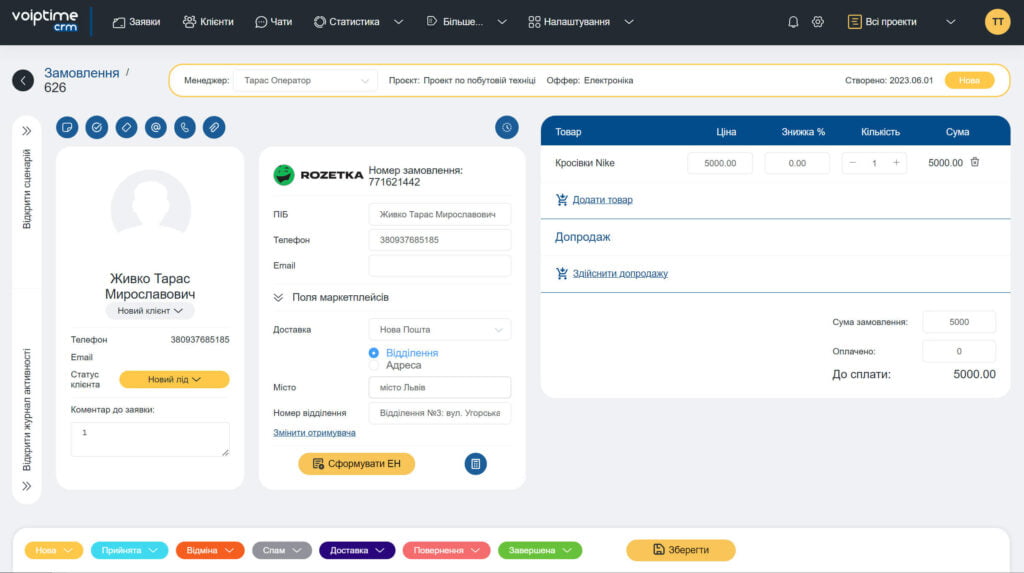The width and height of the screenshot is (1024, 573).
Task: Expand the Налаштування menu
Action: click(x=581, y=22)
